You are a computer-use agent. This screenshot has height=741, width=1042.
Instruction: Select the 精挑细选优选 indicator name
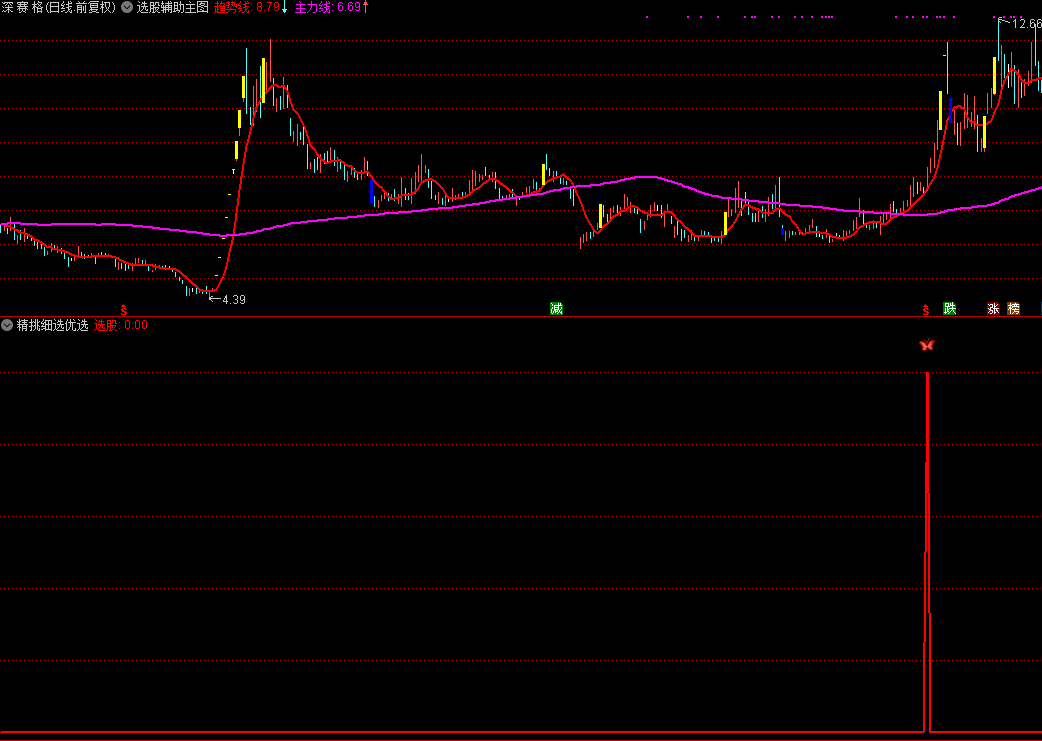(x=52, y=325)
